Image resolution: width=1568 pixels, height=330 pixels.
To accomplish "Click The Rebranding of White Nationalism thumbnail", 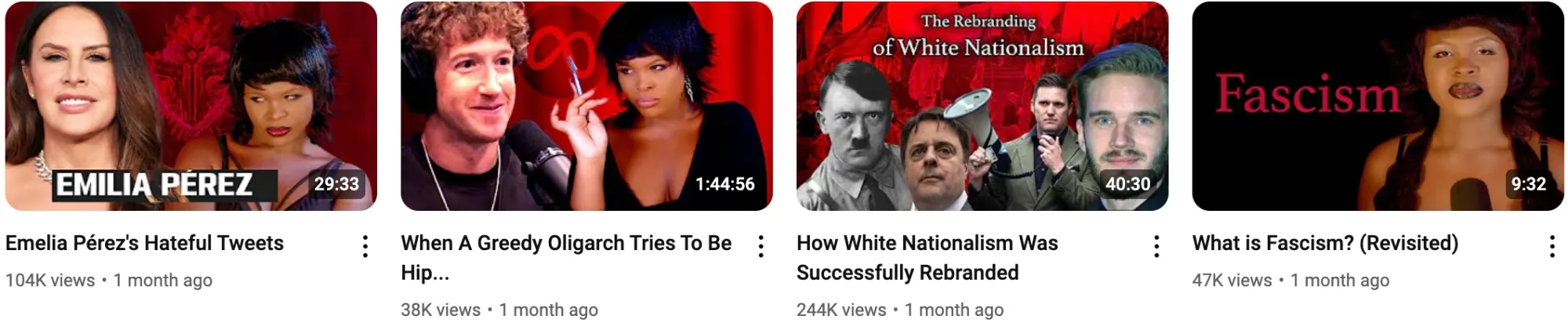I will [982, 106].
